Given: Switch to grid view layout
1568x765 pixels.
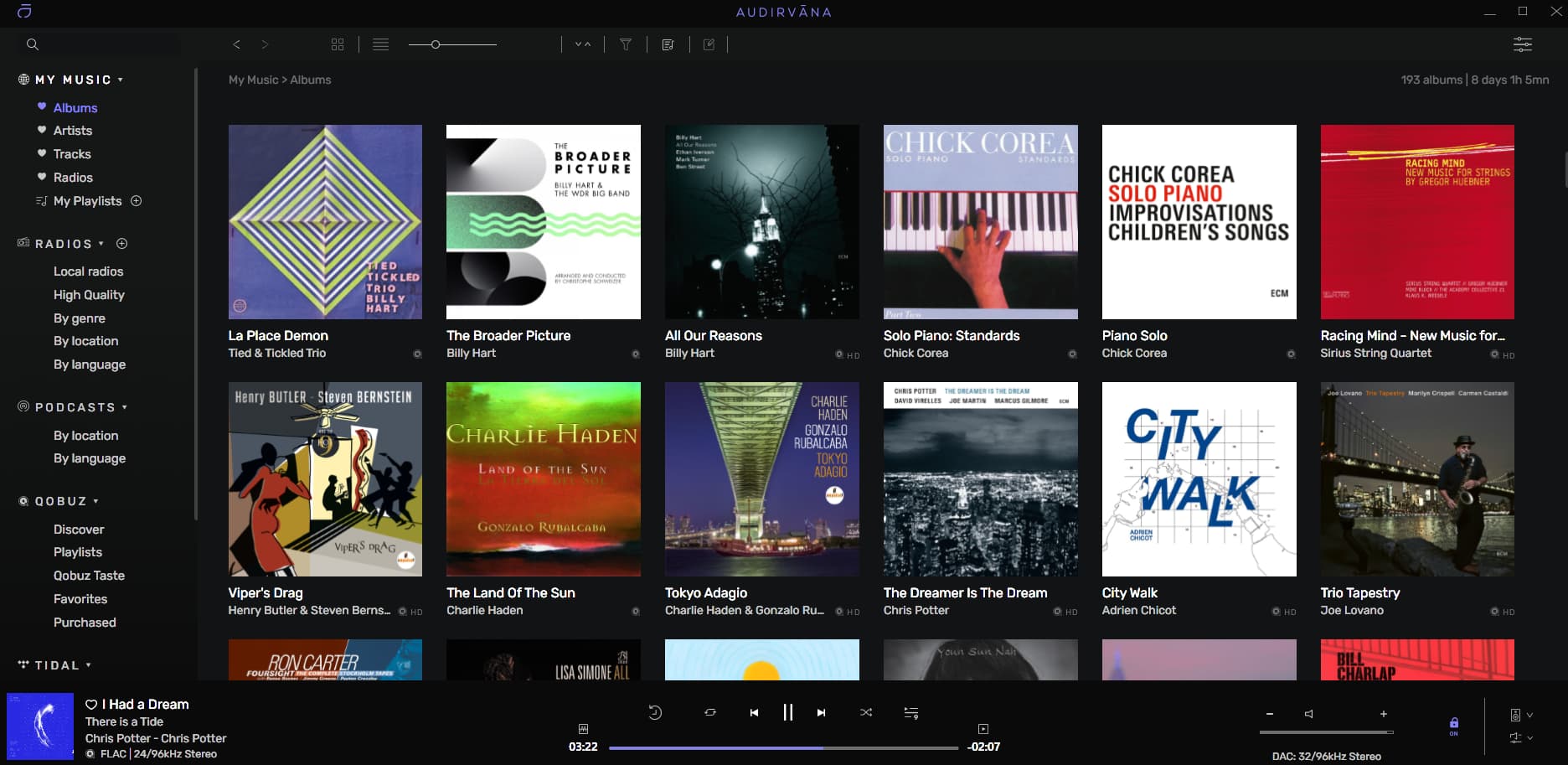Looking at the screenshot, I should click(338, 44).
